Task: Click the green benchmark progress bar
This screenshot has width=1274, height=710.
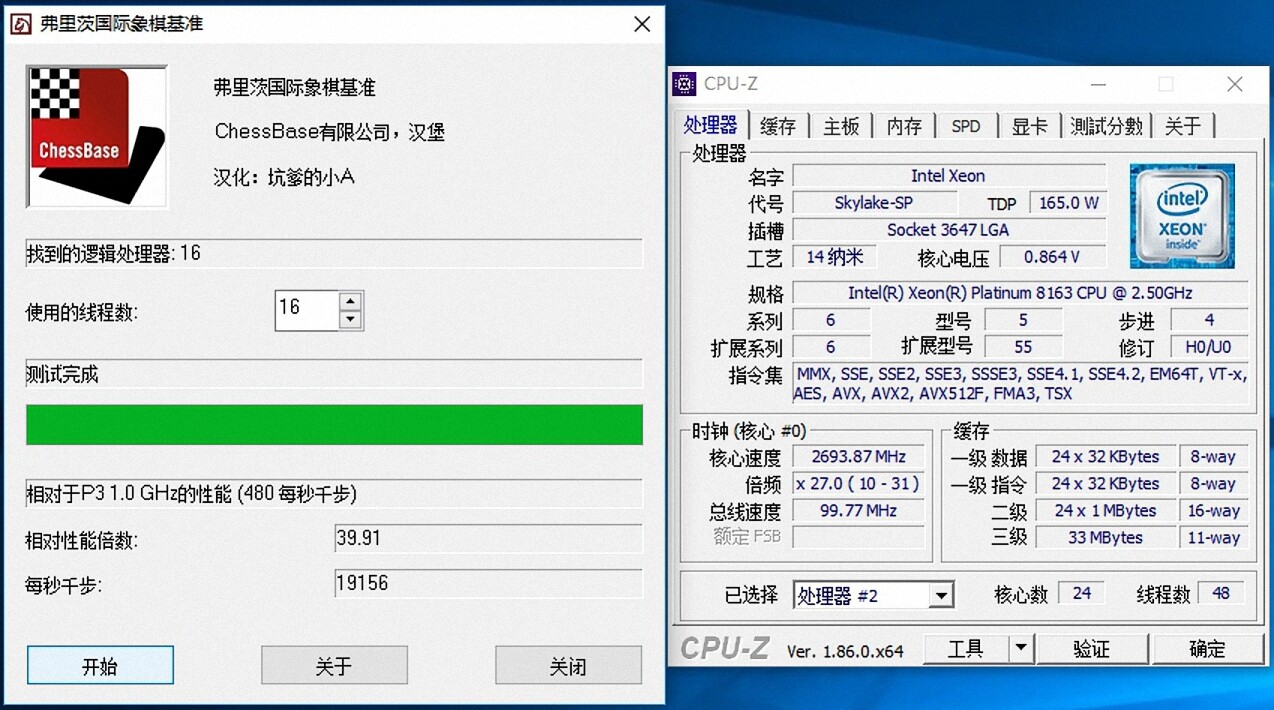Action: click(334, 424)
